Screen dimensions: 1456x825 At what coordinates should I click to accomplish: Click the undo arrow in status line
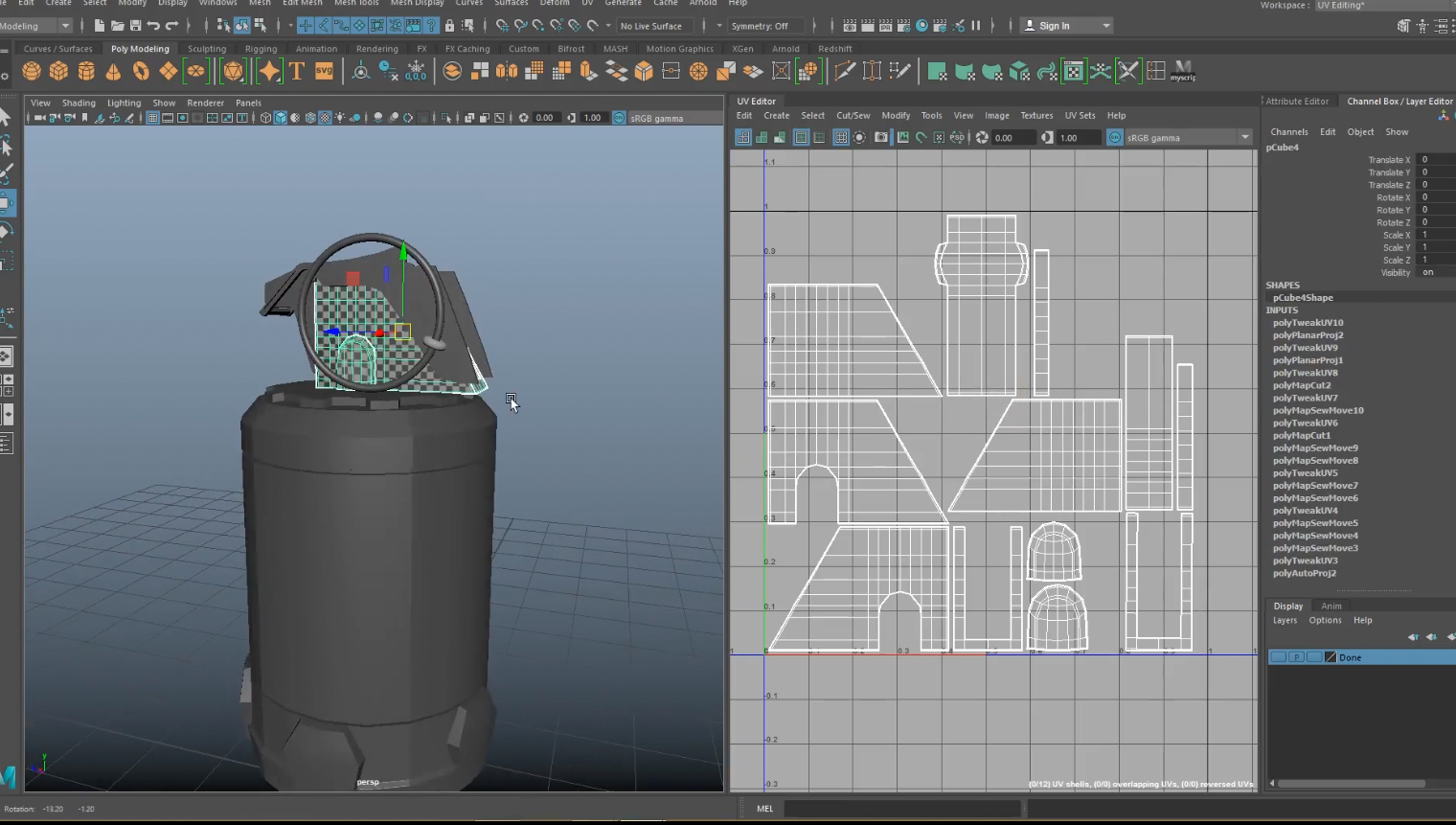(153, 26)
